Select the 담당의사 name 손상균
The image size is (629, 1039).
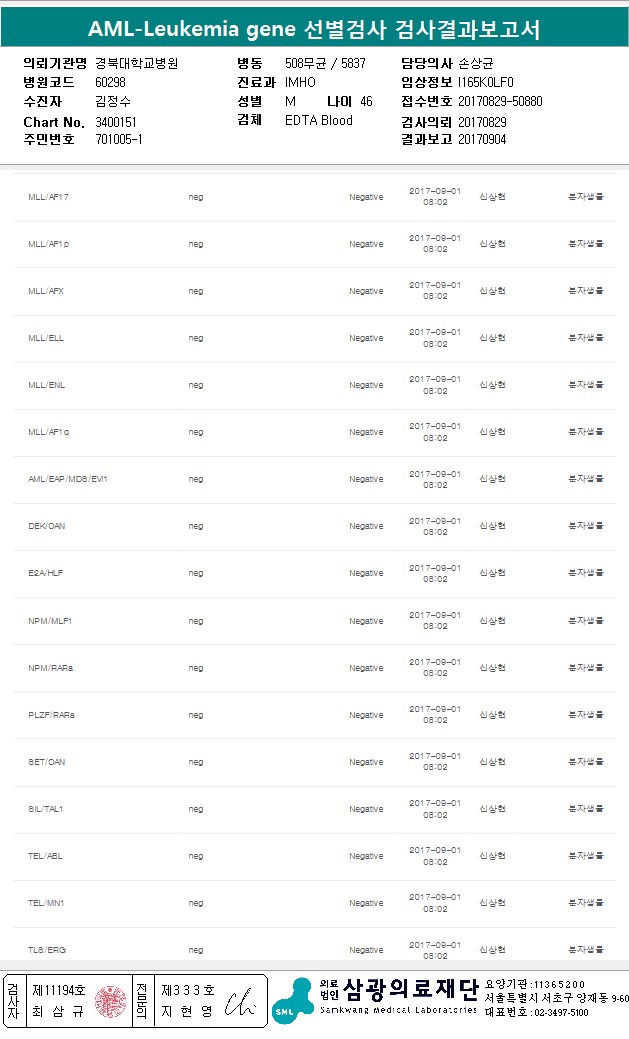476,64
